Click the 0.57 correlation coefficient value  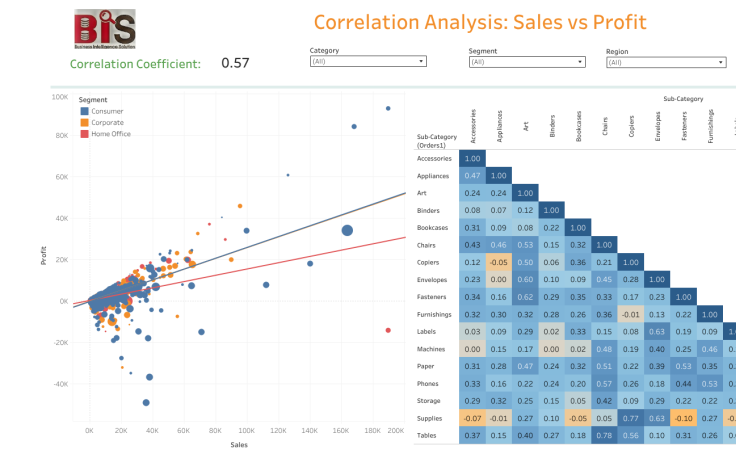(235, 63)
